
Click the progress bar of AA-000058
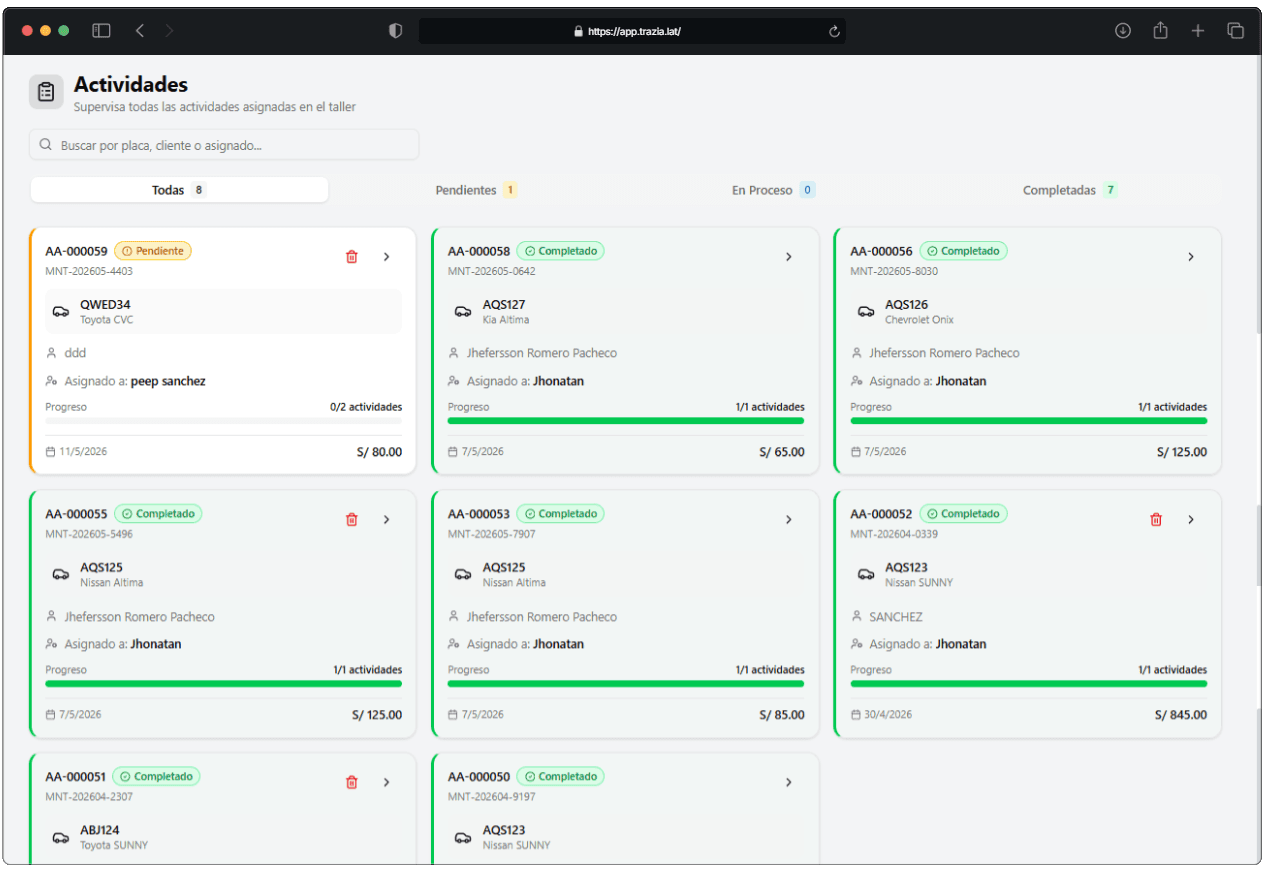tap(626, 421)
